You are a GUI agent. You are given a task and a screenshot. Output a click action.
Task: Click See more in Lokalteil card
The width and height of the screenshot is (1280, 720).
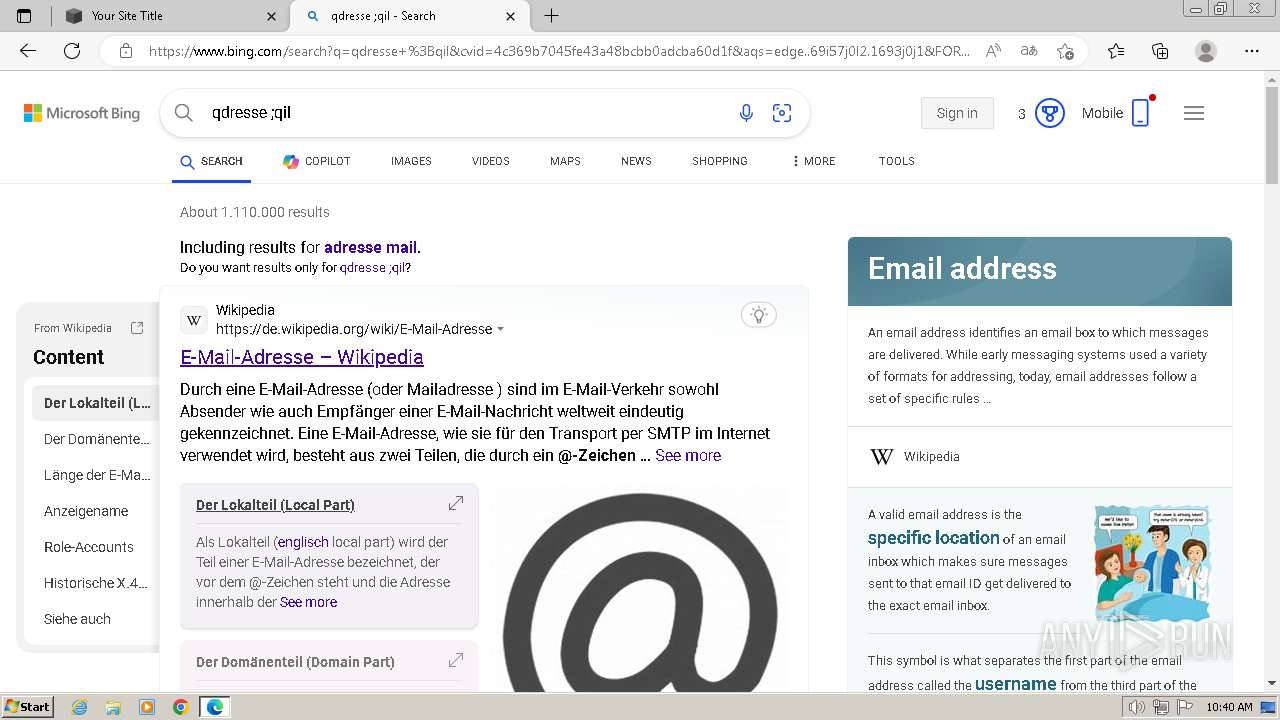308,602
